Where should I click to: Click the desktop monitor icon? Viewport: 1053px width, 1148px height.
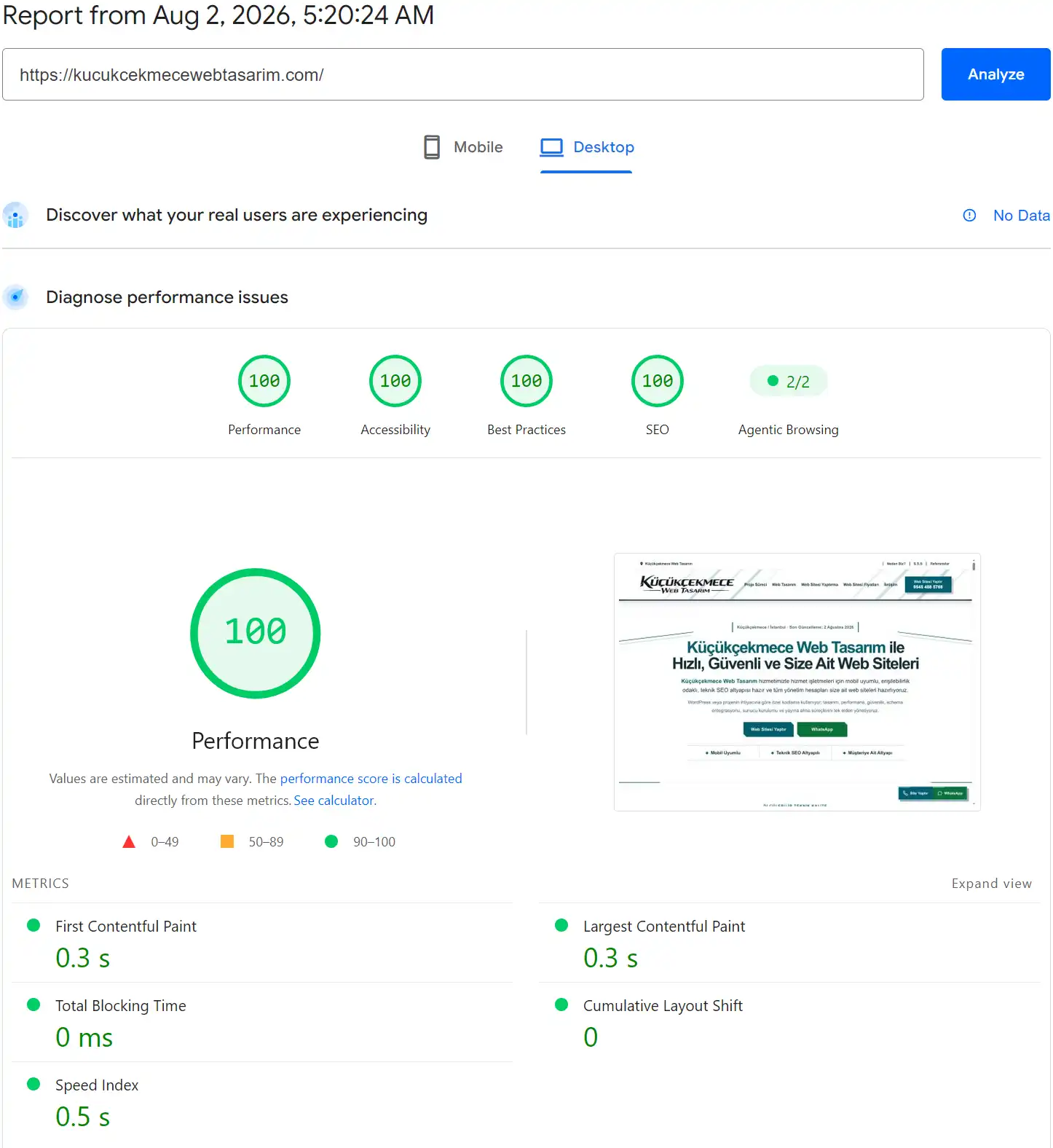[x=552, y=147]
